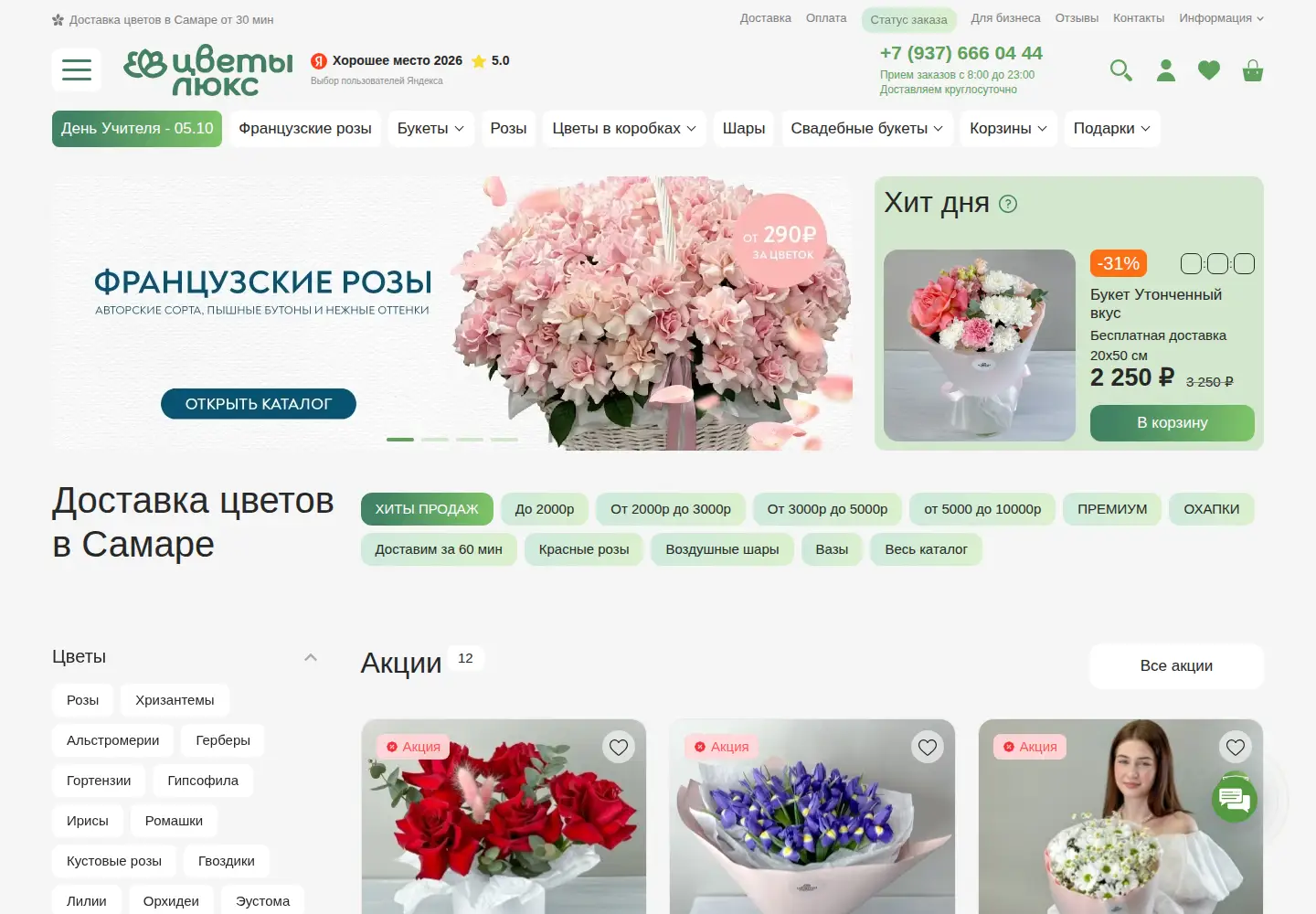Select the ХИТЫ ПРОДАЖ tab
Screen dimensions: 1316x914
(427, 509)
